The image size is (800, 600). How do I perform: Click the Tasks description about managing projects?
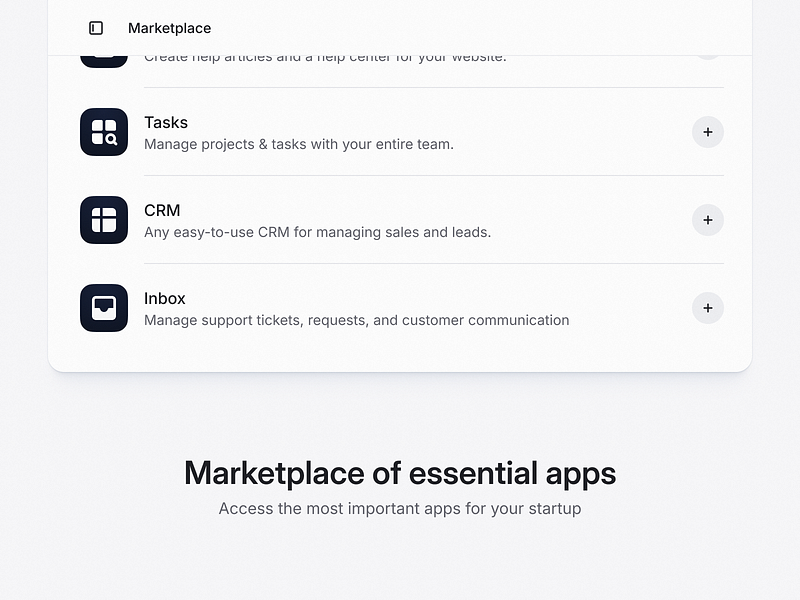point(299,144)
